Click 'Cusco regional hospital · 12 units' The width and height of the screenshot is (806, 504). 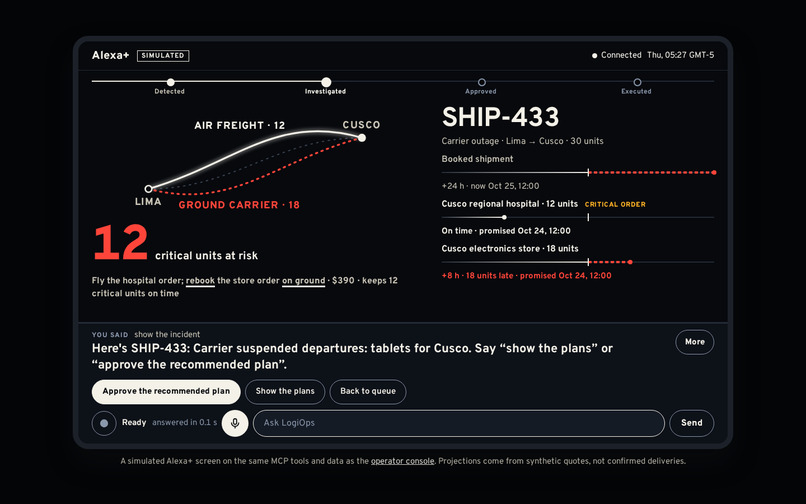click(x=509, y=204)
